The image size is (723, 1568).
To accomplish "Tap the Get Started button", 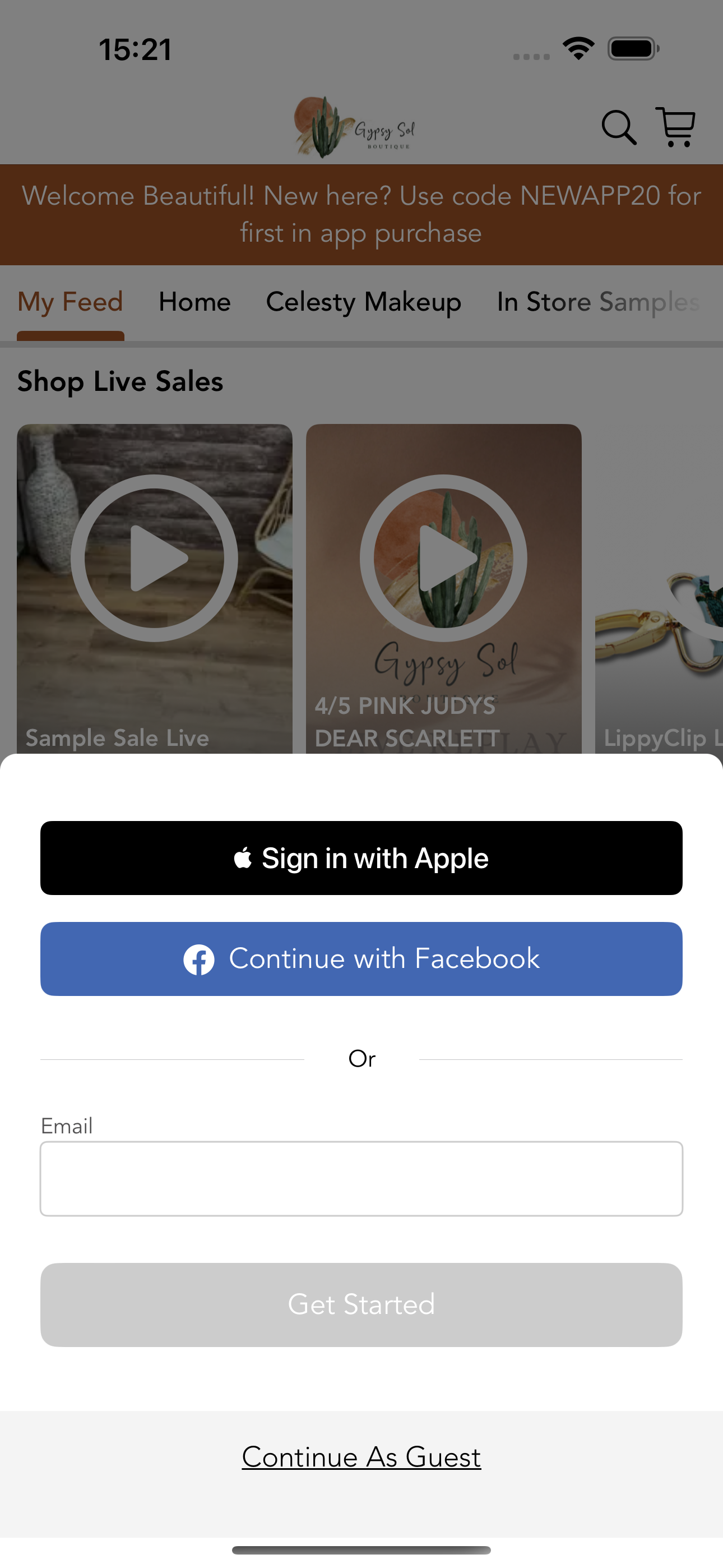I will pyautogui.click(x=361, y=1304).
